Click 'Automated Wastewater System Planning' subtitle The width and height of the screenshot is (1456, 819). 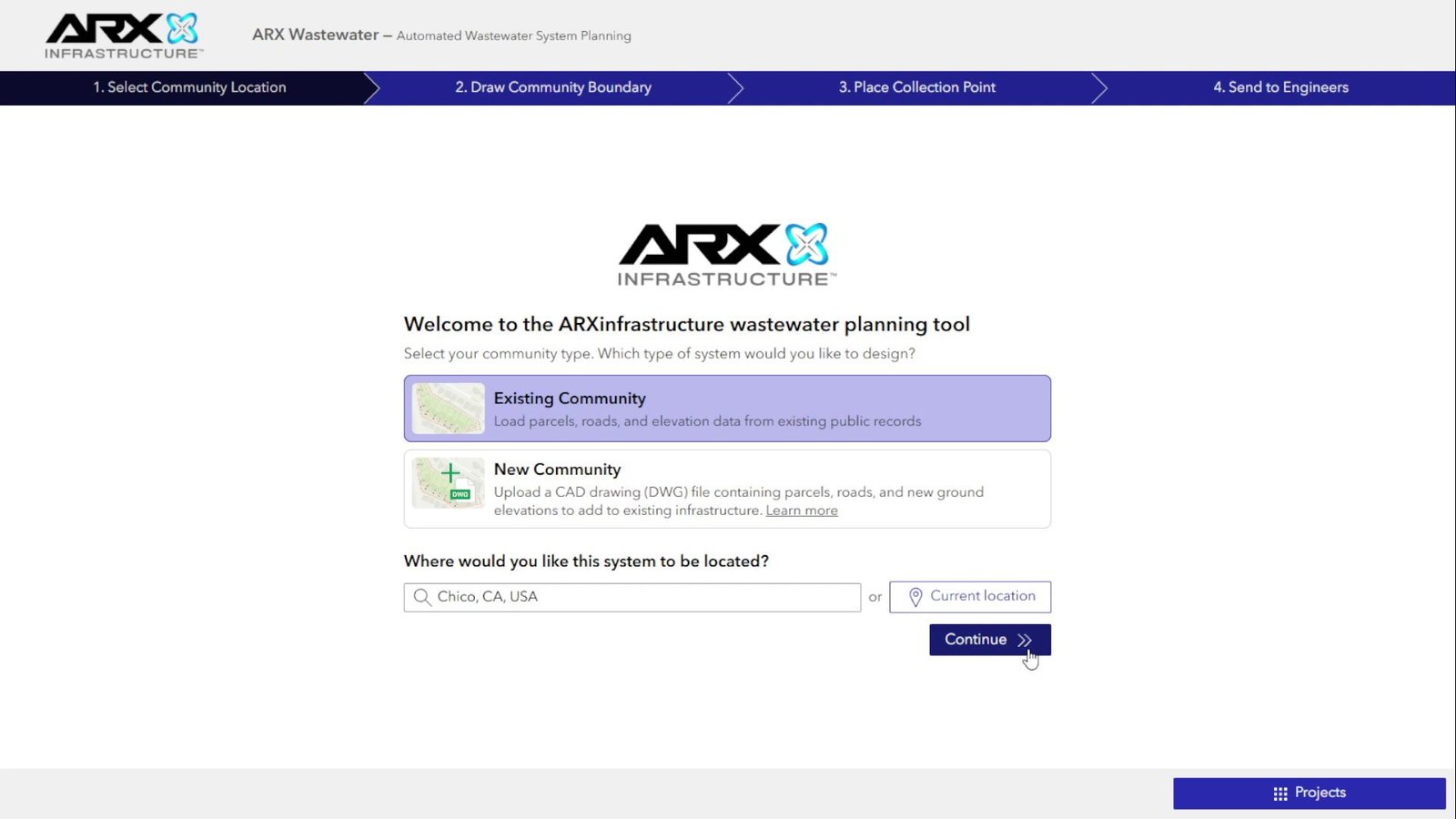514,35
